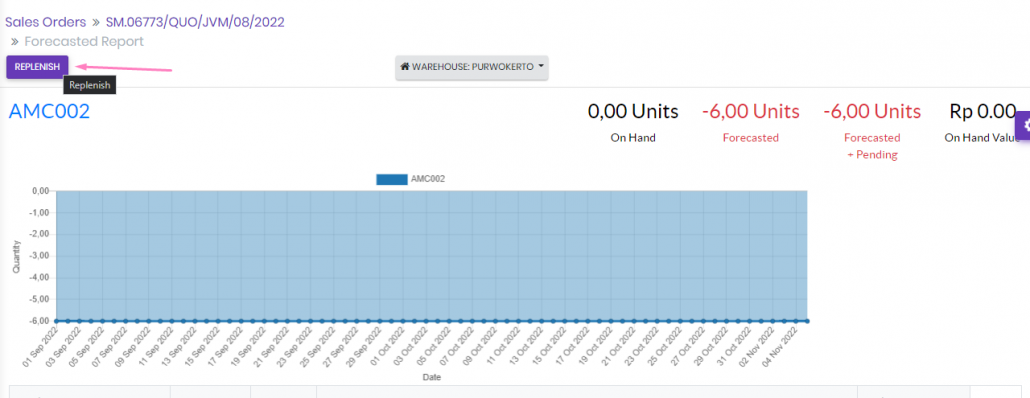Click data point at 15 Oct 2022
1030x398 pixels.
(565, 321)
